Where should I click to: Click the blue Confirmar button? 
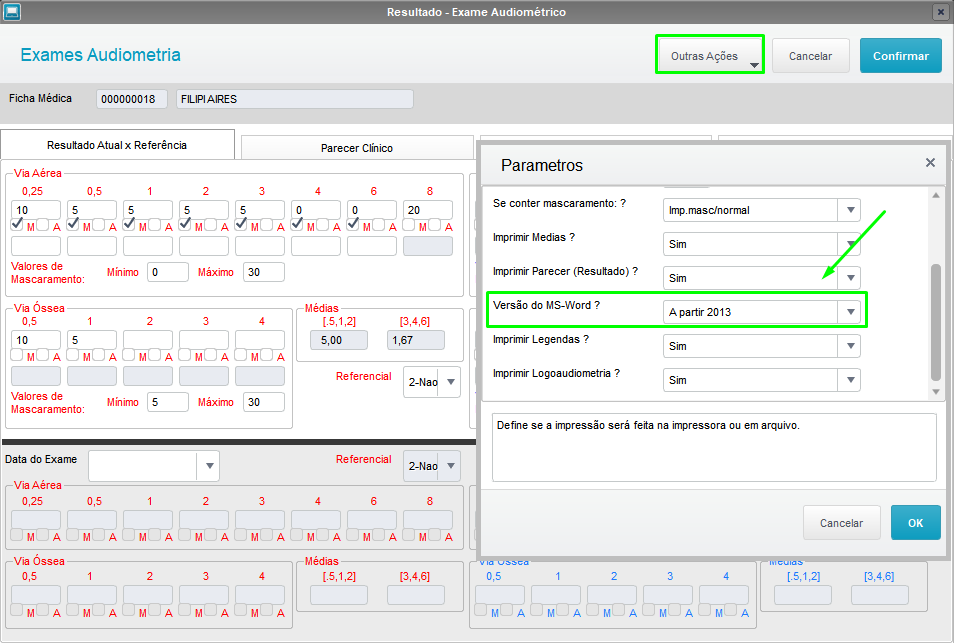(900, 56)
